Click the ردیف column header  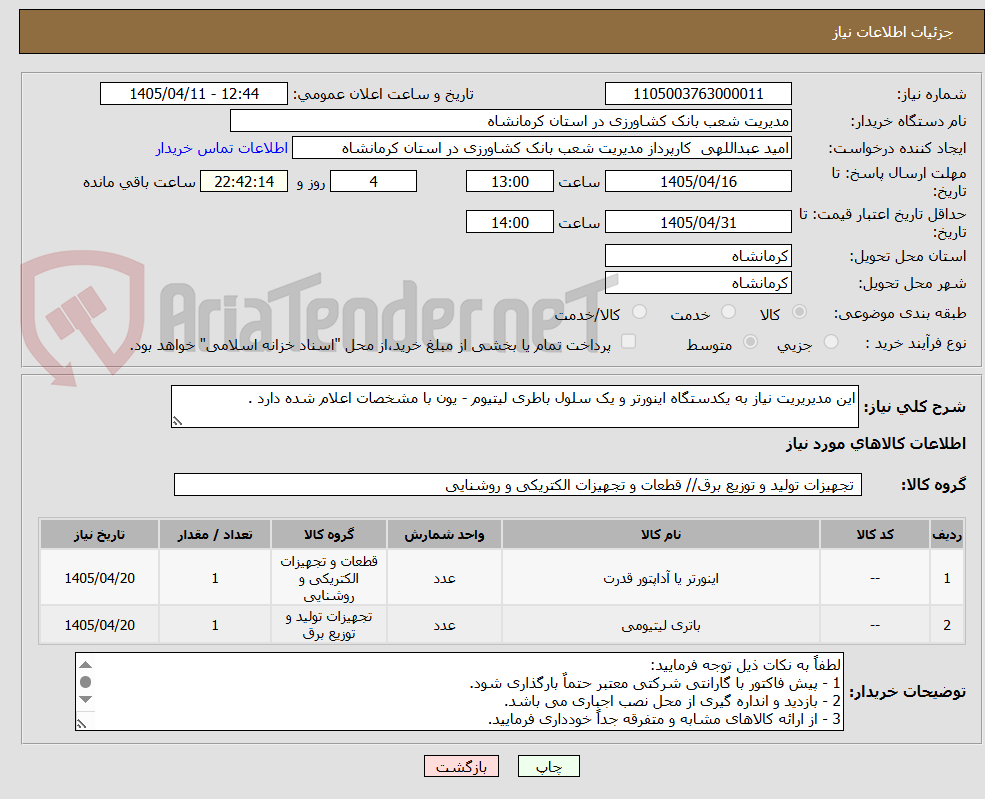(x=947, y=535)
